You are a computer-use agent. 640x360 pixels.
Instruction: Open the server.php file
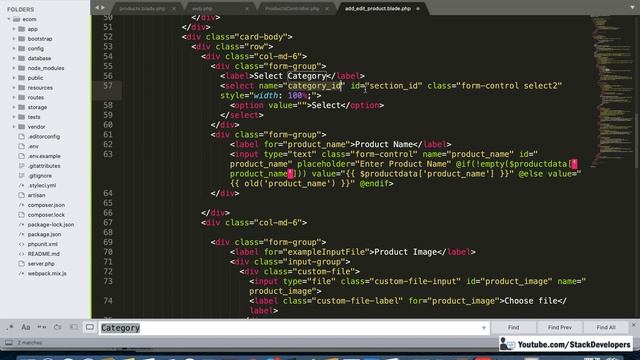(x=41, y=264)
